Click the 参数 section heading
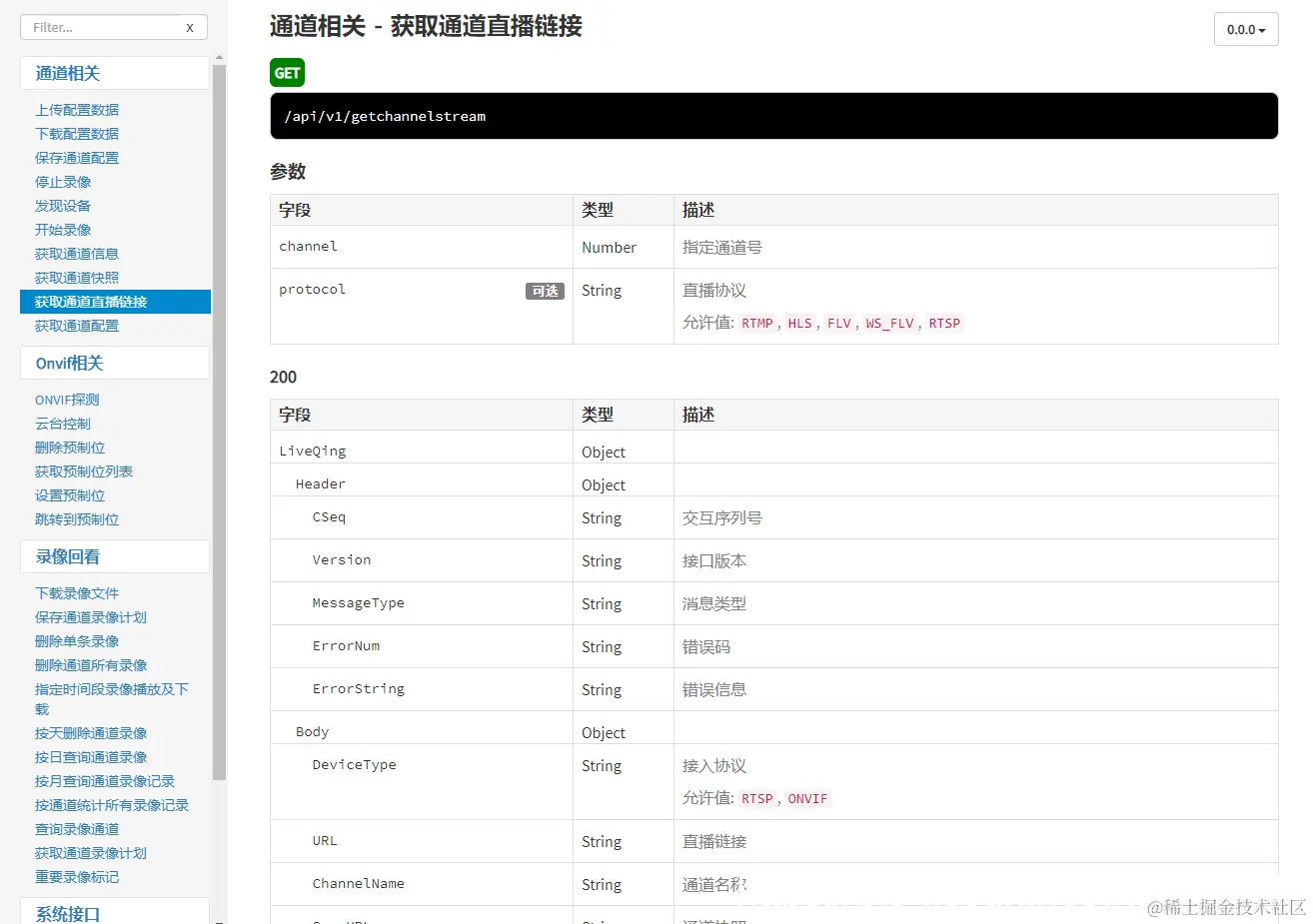This screenshot has width=1313, height=924. coord(288,172)
